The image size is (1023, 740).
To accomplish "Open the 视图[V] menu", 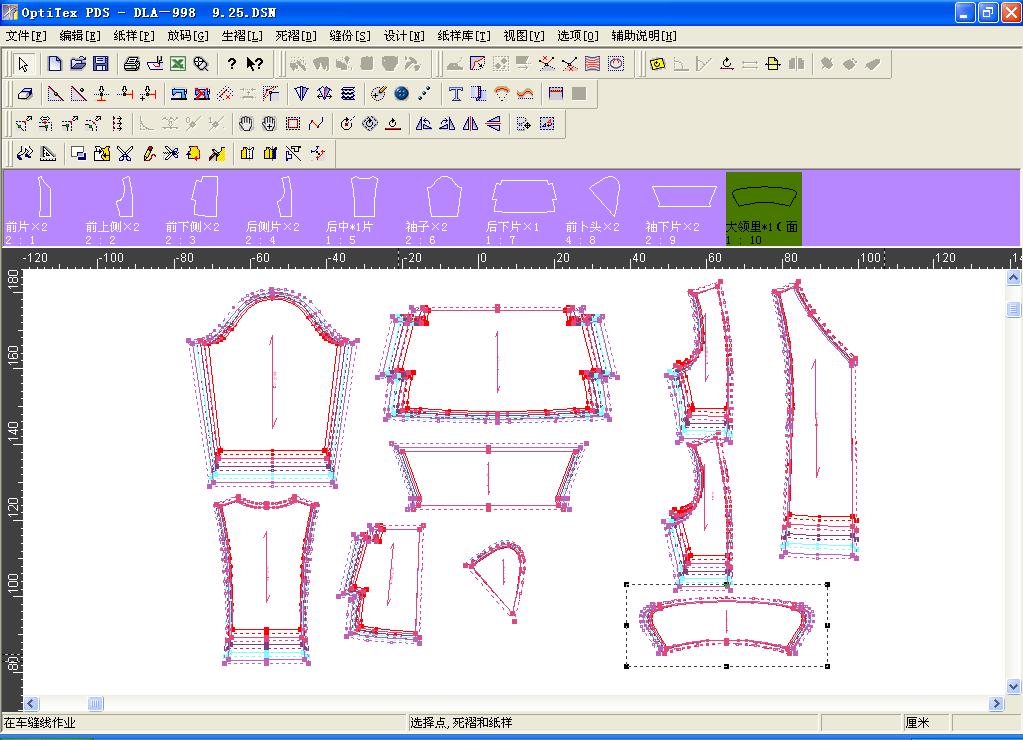I will 524,36.
